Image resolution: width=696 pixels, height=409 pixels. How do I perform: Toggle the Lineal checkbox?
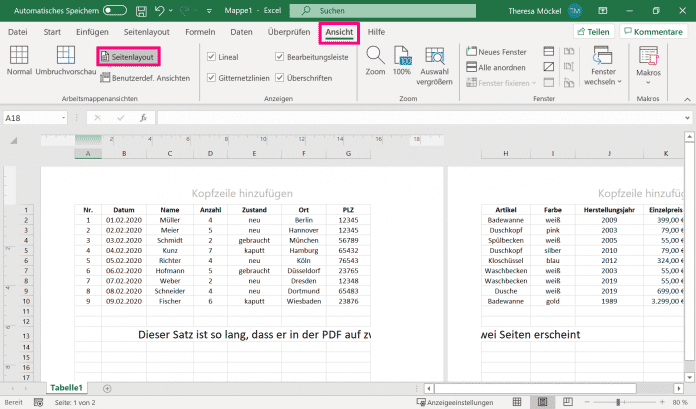[x=212, y=57]
